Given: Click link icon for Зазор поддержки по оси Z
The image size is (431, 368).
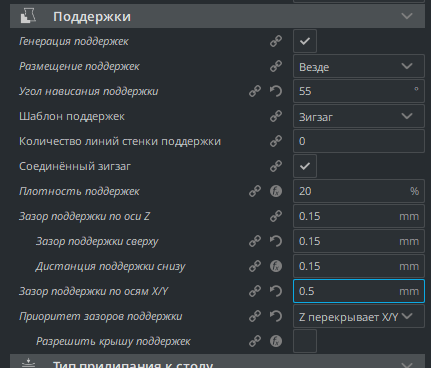Looking at the screenshot, I should point(276,216).
